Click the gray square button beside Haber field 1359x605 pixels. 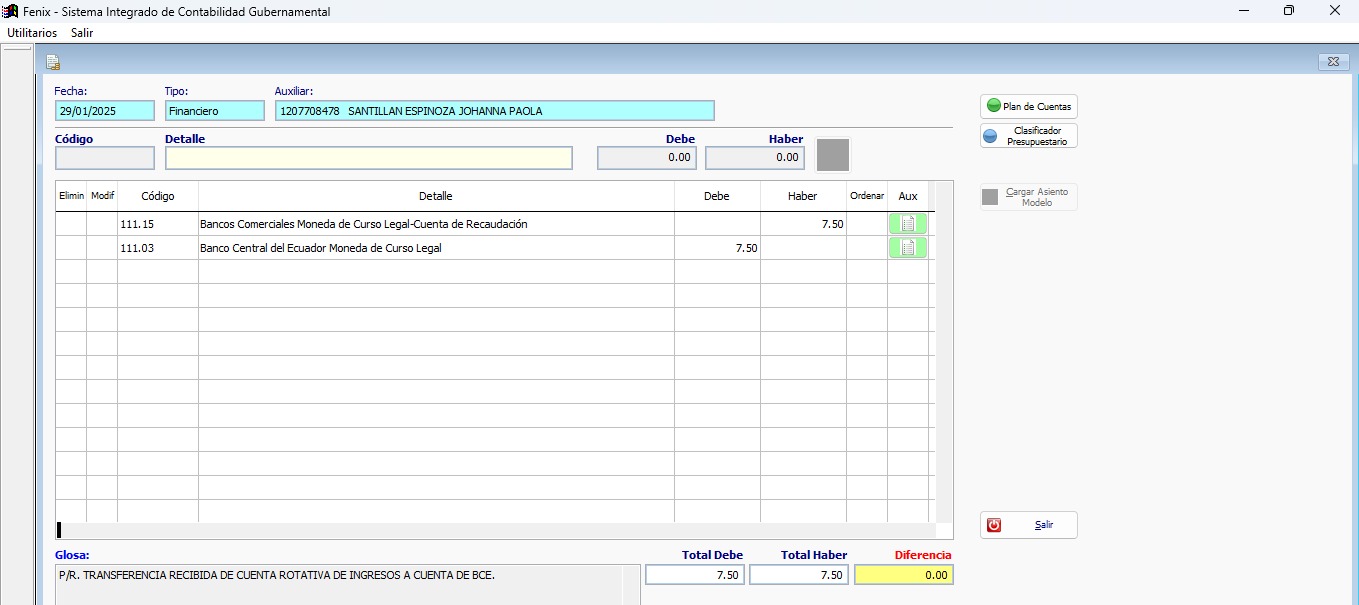833,155
